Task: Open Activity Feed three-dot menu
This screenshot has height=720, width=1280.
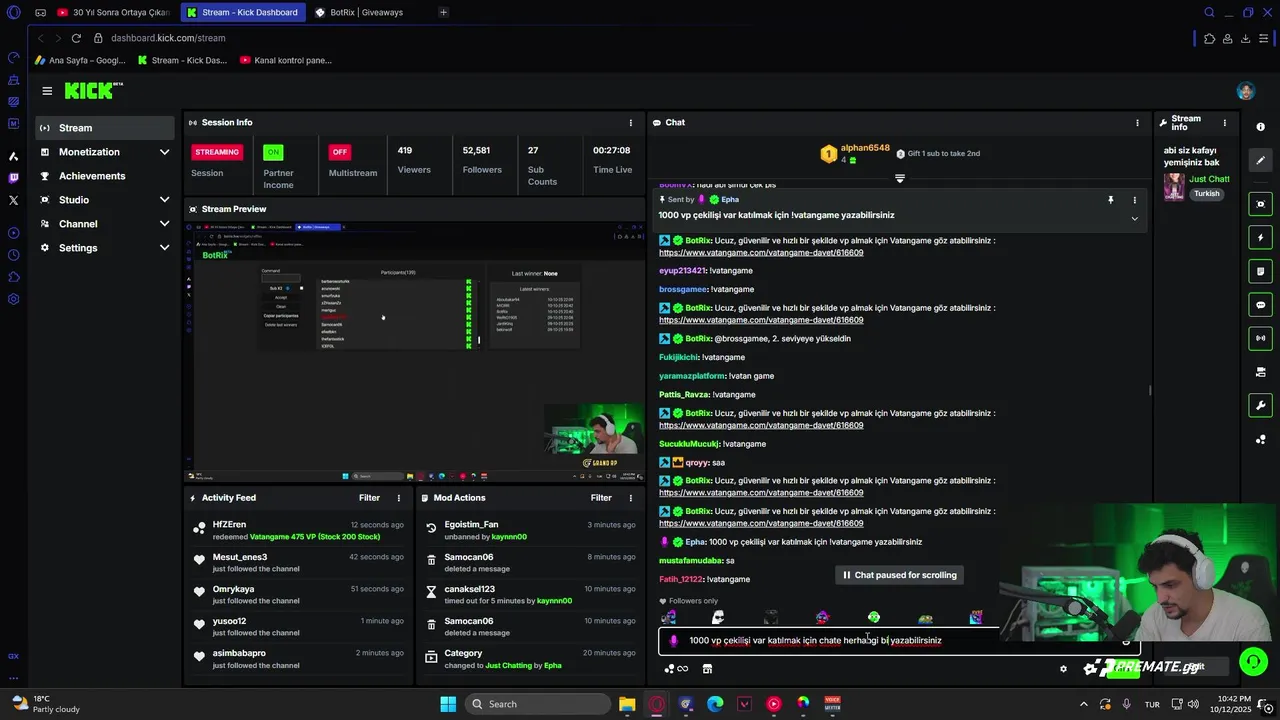Action: point(399,498)
